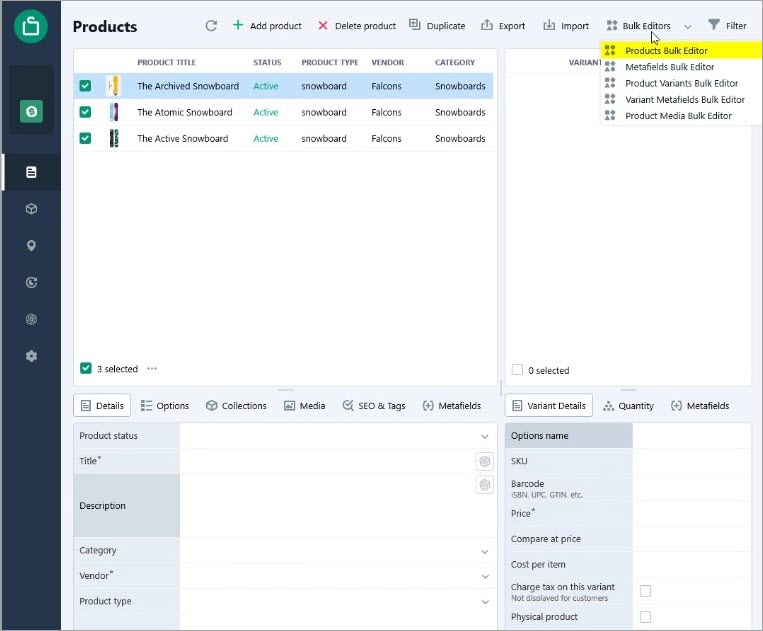The image size is (763, 631).
Task: Choose Metafields Bulk Editor menu item
Action: (681, 67)
